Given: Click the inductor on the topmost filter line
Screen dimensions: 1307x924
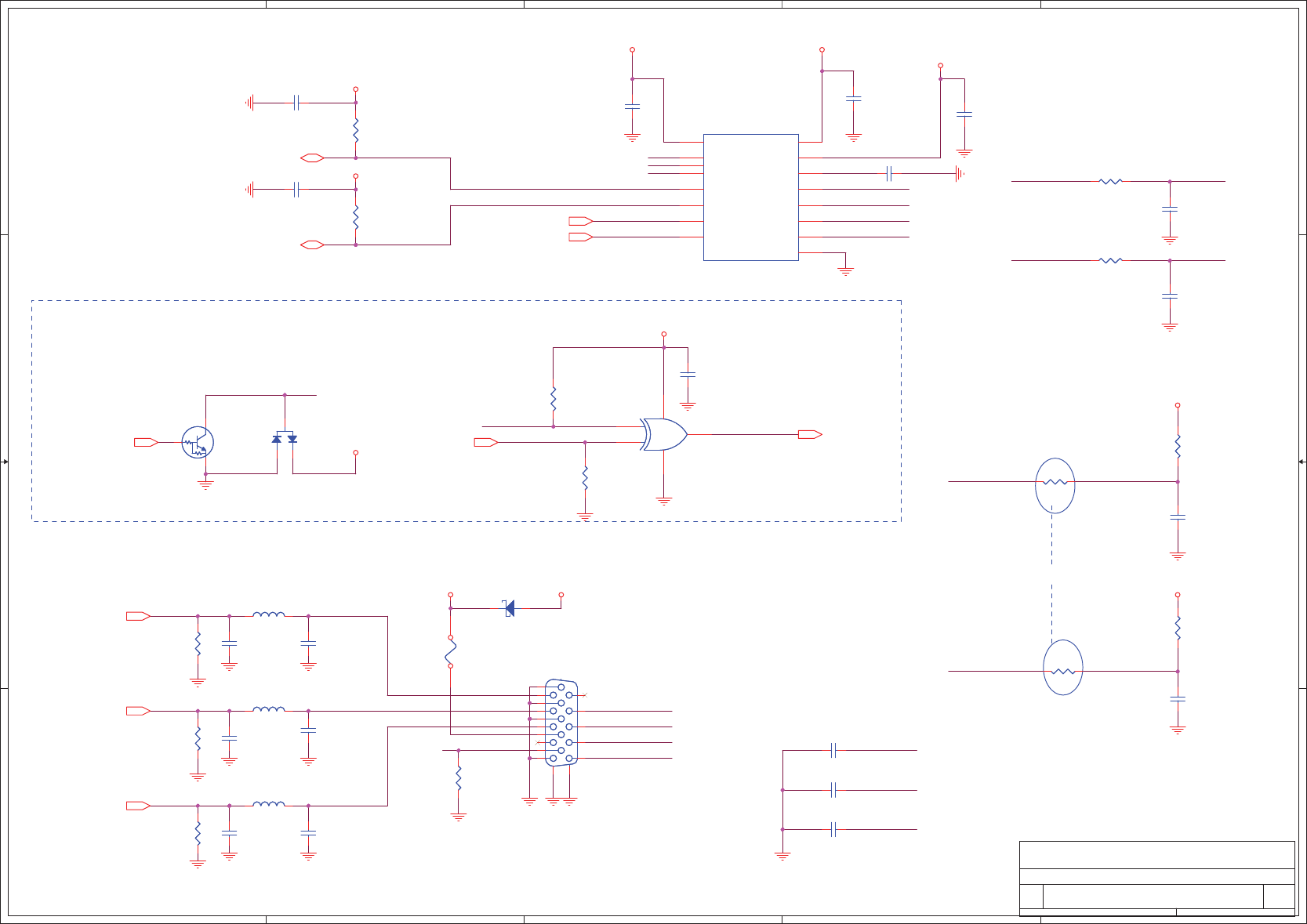Looking at the screenshot, I should tap(269, 615).
